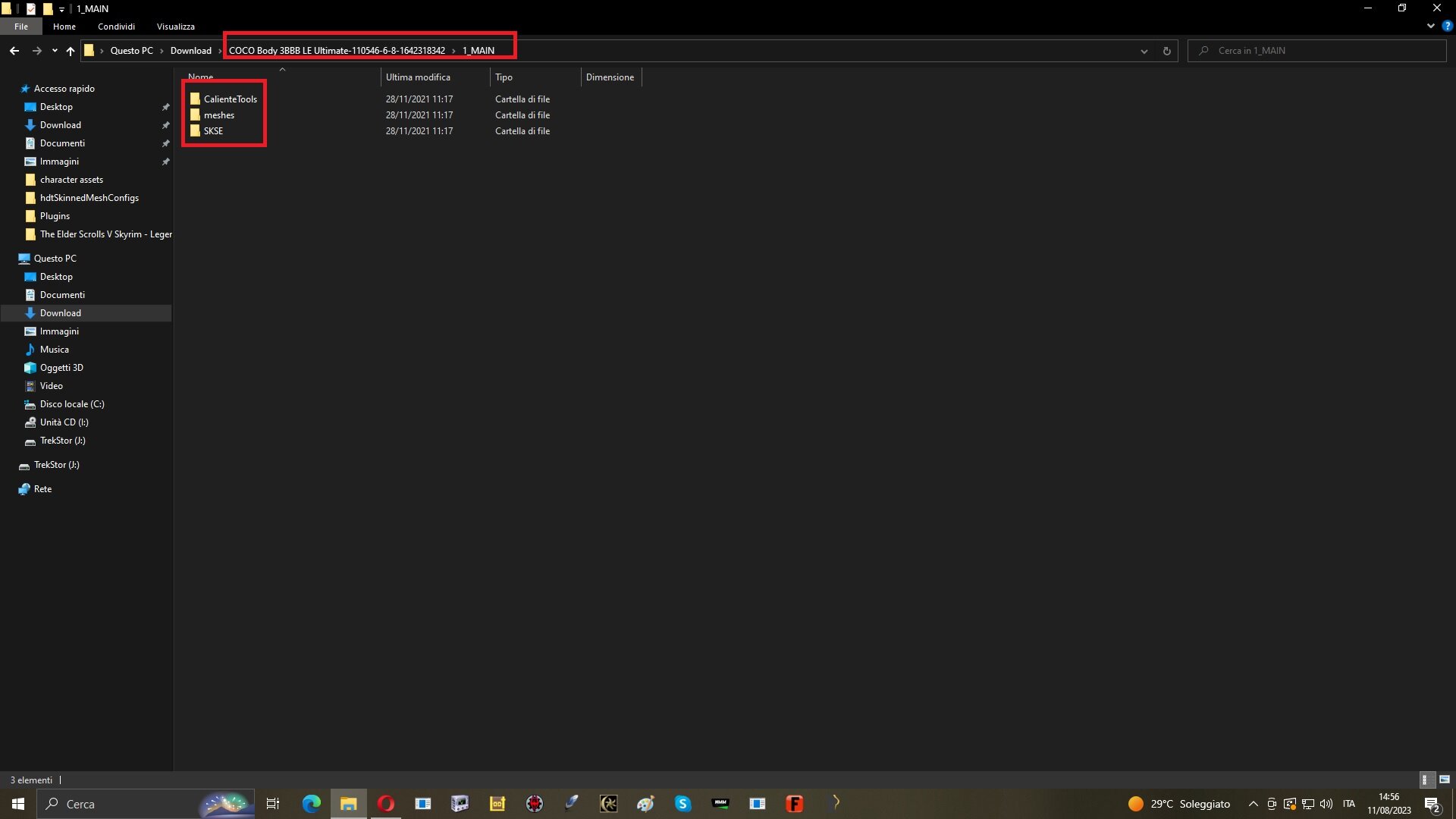This screenshot has height=819, width=1456.
Task: Open the clock and calendar flyout
Action: pos(1389,804)
